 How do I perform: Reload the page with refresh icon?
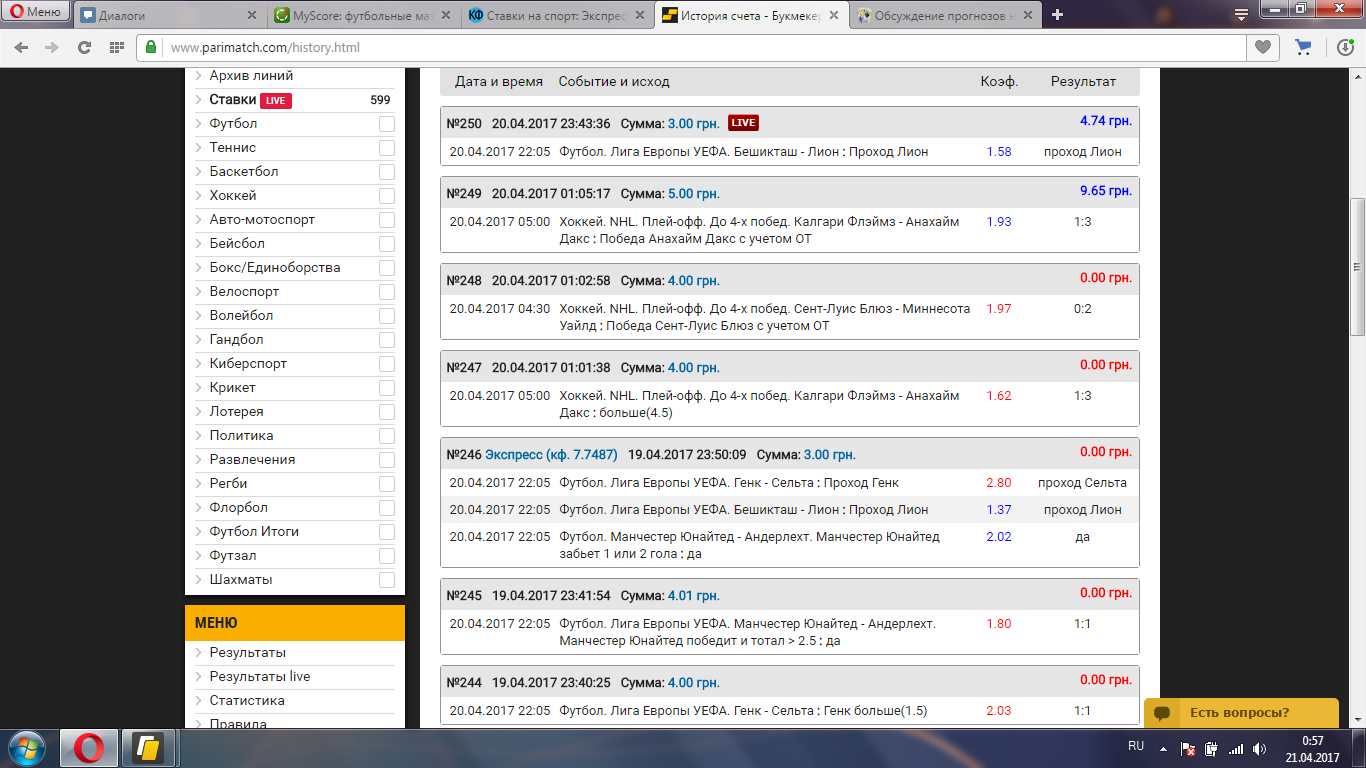84,47
